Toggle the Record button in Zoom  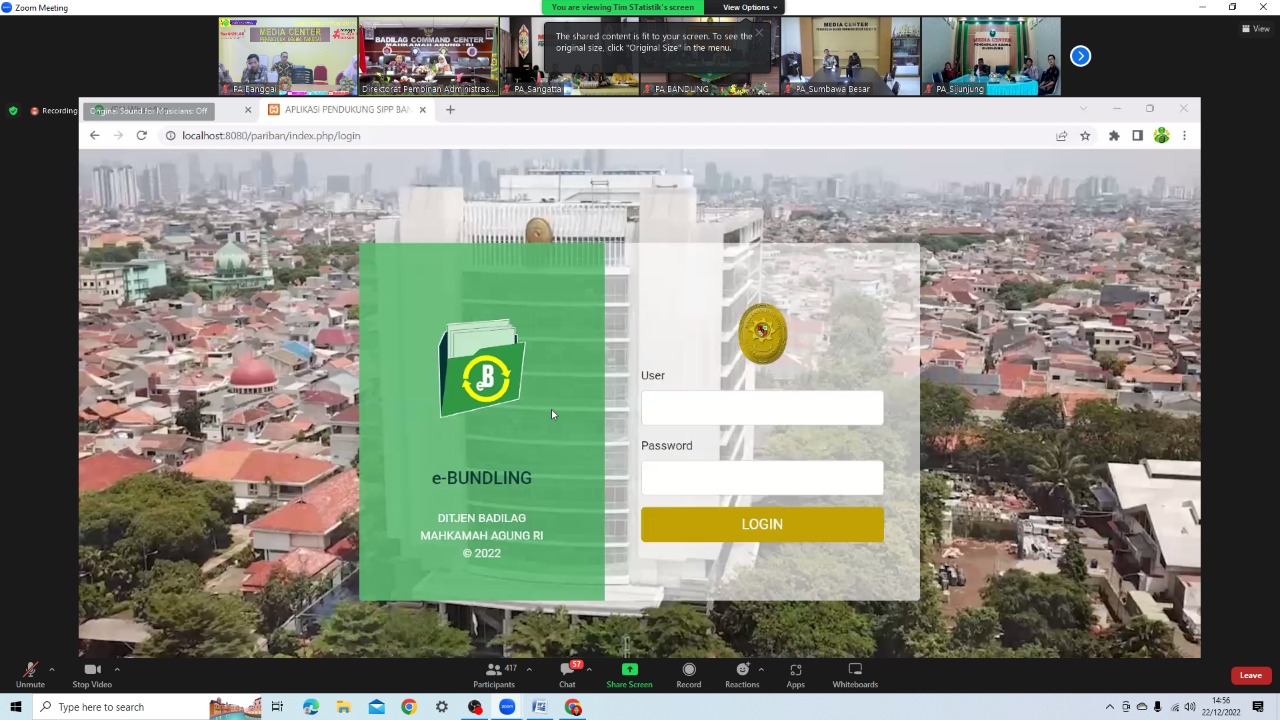point(688,672)
